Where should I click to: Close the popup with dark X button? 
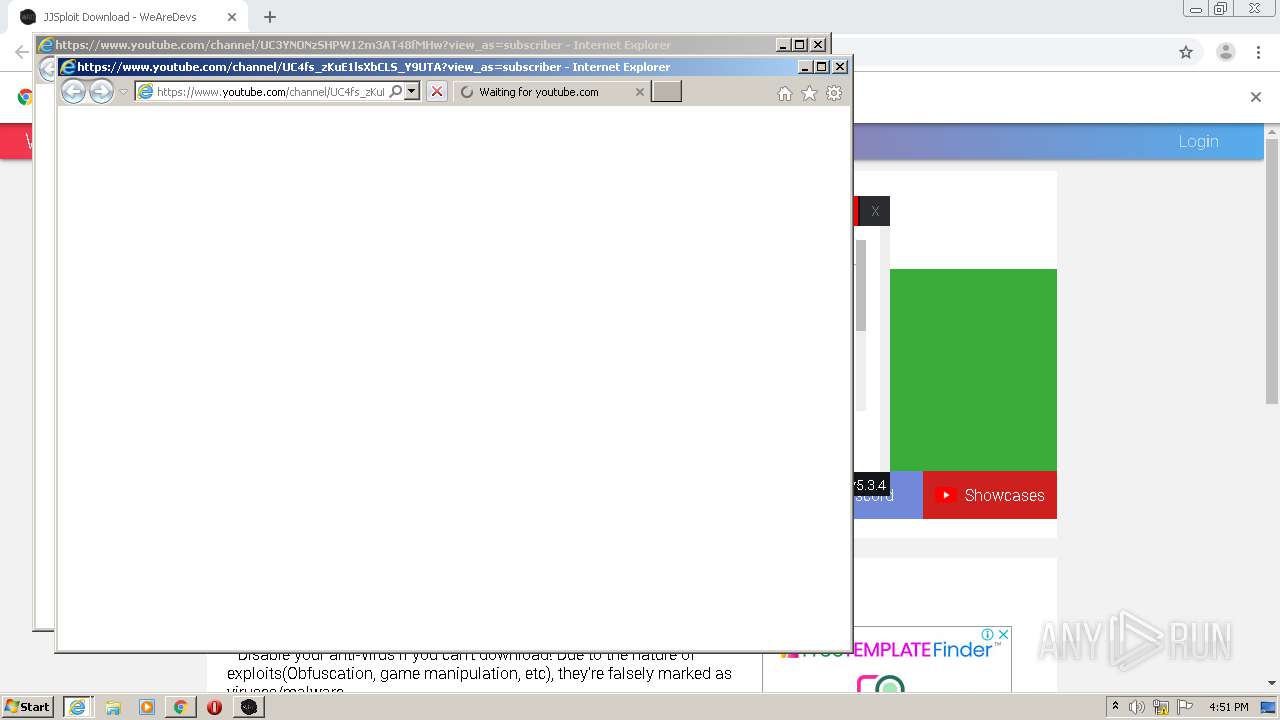[875, 211]
